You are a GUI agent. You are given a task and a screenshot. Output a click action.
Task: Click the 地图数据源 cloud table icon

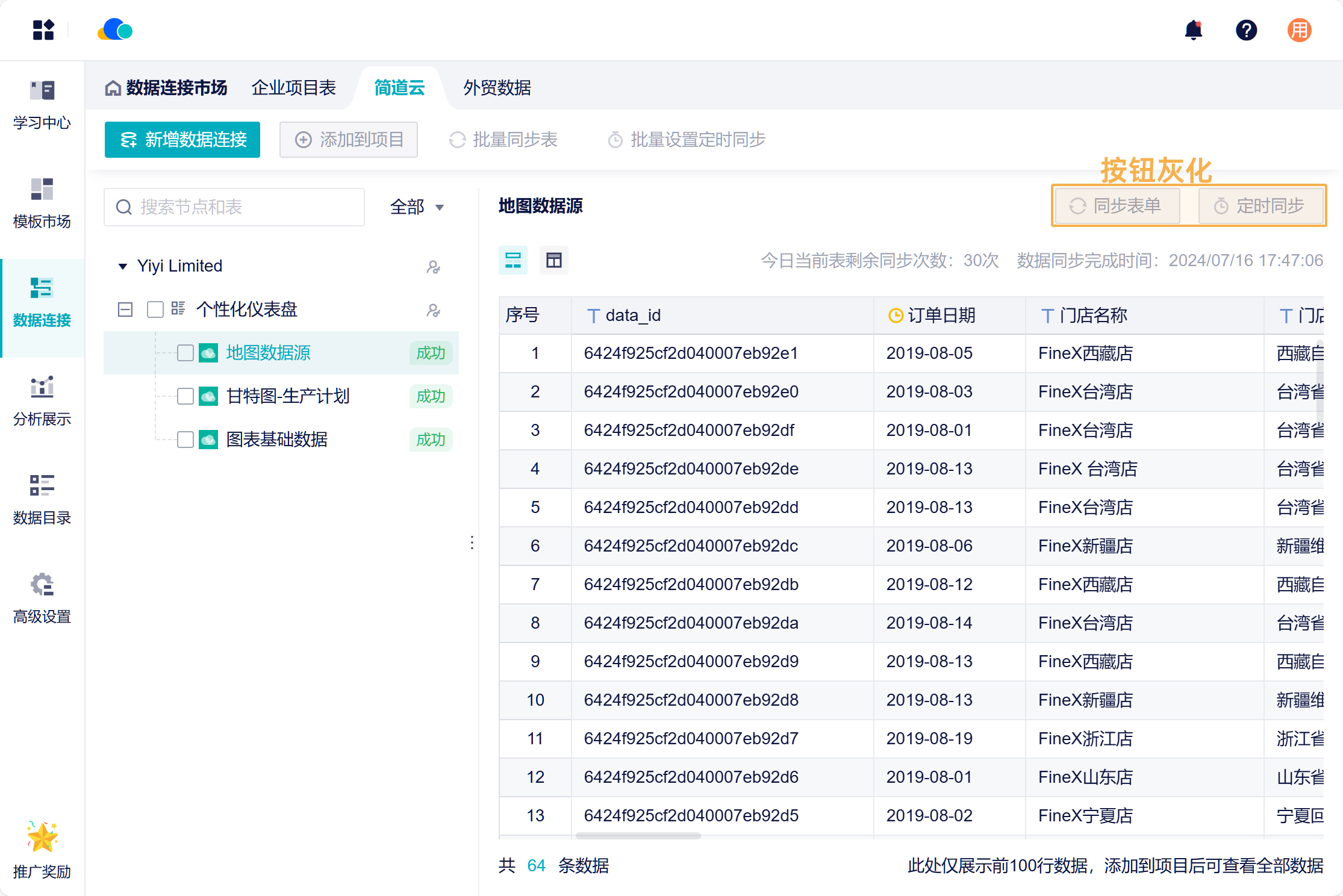[x=208, y=353]
